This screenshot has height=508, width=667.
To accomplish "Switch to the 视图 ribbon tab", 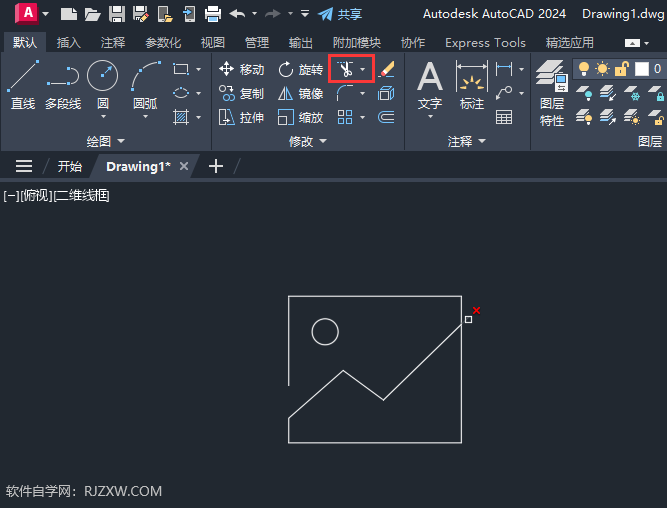I will pos(212,43).
